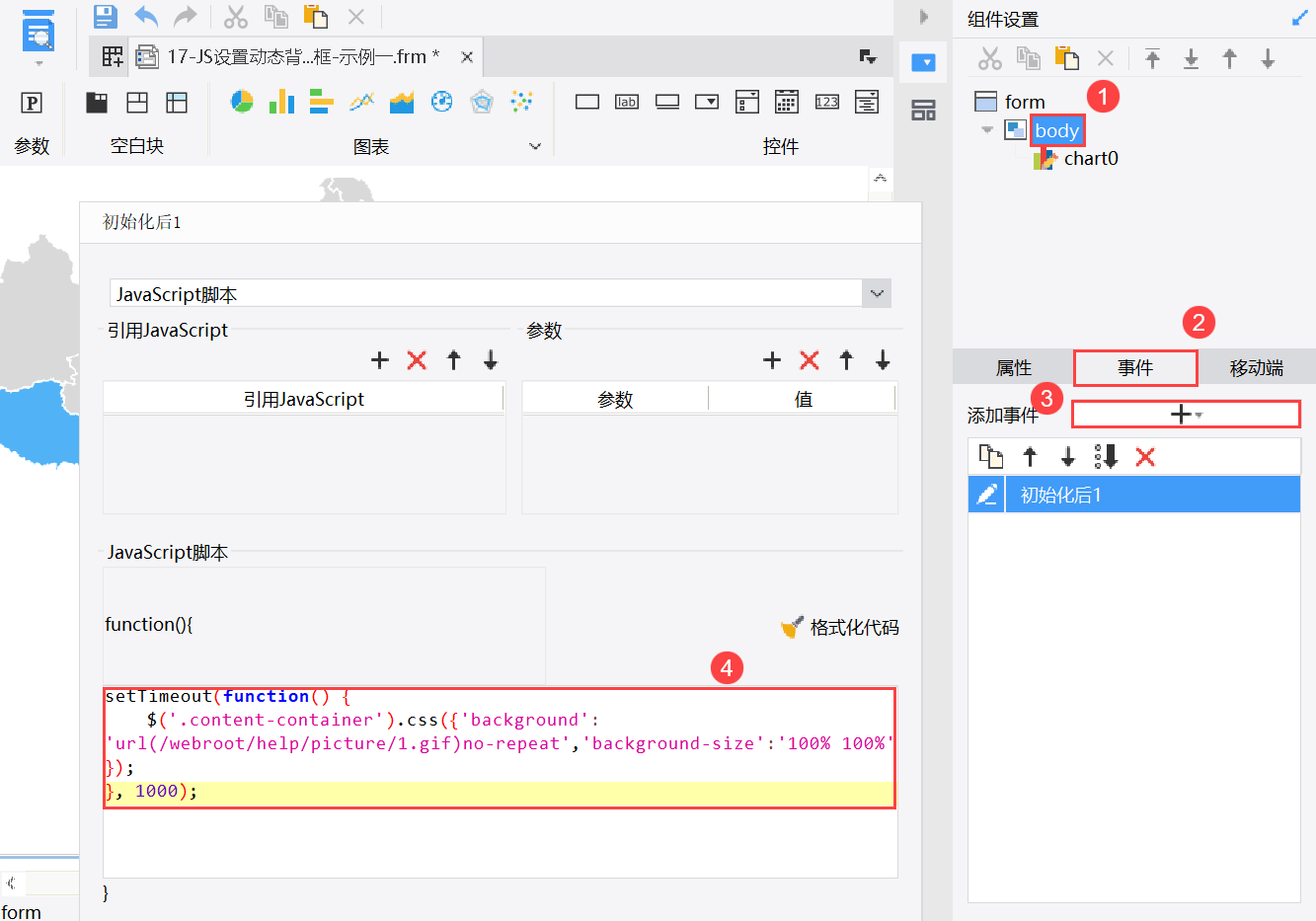Viewport: 1316px width, 921px height.
Task: Select the label widget icon
Action: pyautogui.click(x=627, y=102)
